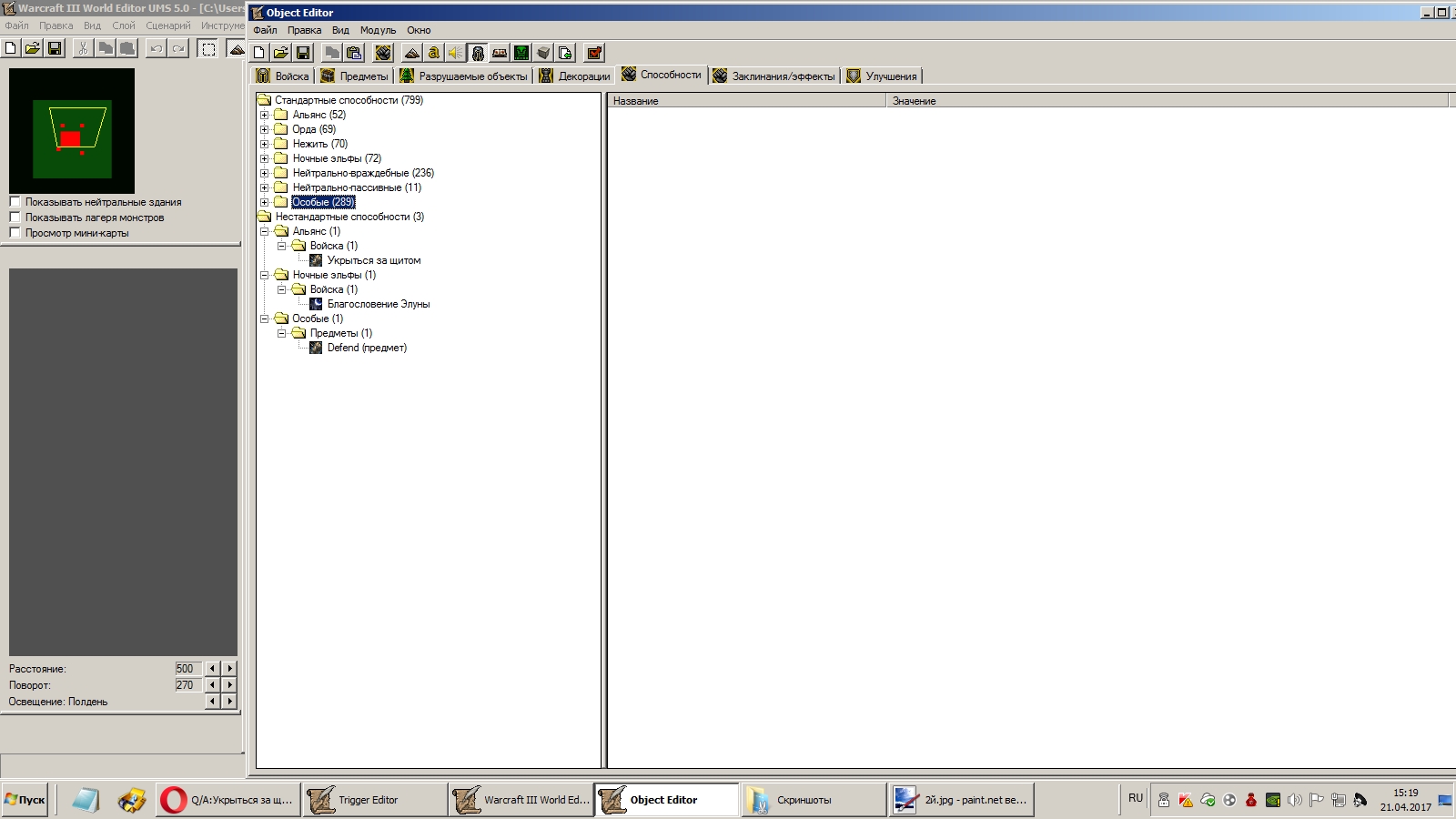Increase Расстояние with right arrow

coord(229,669)
